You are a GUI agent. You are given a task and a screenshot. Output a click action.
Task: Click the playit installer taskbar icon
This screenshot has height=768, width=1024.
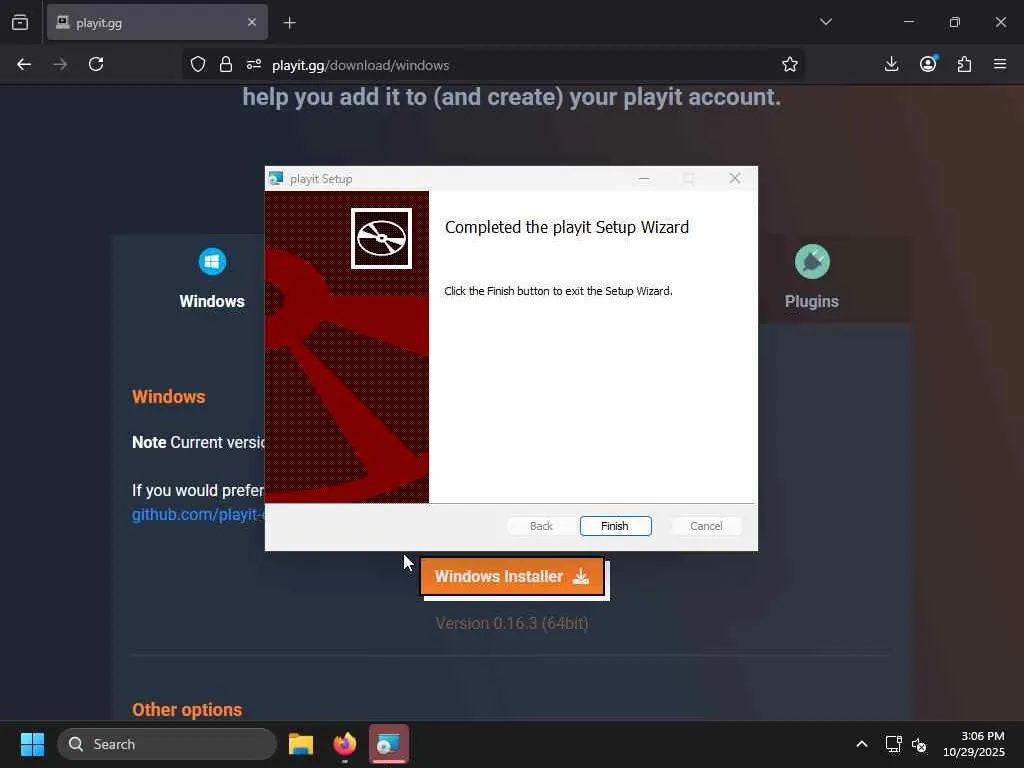389,744
